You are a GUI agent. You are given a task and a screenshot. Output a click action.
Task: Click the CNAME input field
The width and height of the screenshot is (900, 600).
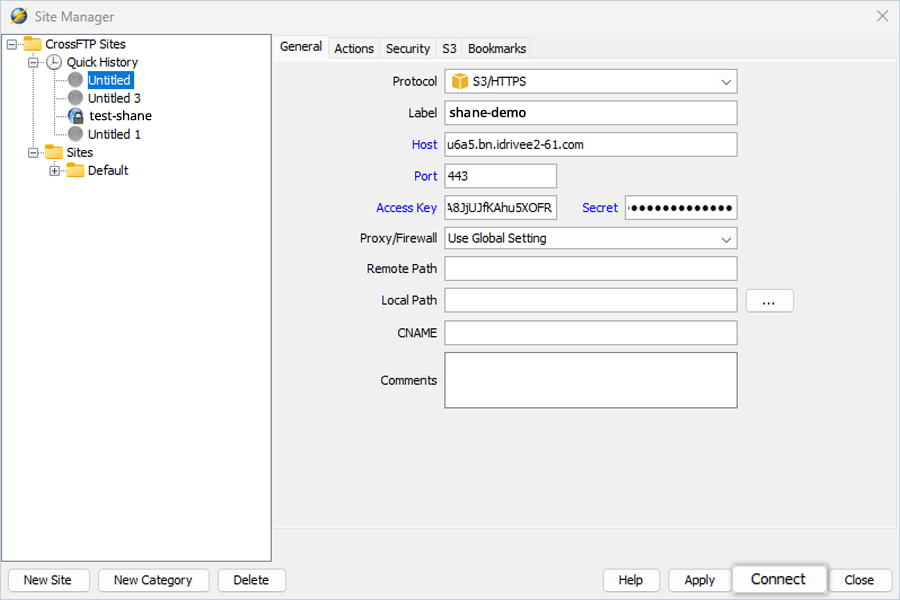pyautogui.click(x=591, y=333)
